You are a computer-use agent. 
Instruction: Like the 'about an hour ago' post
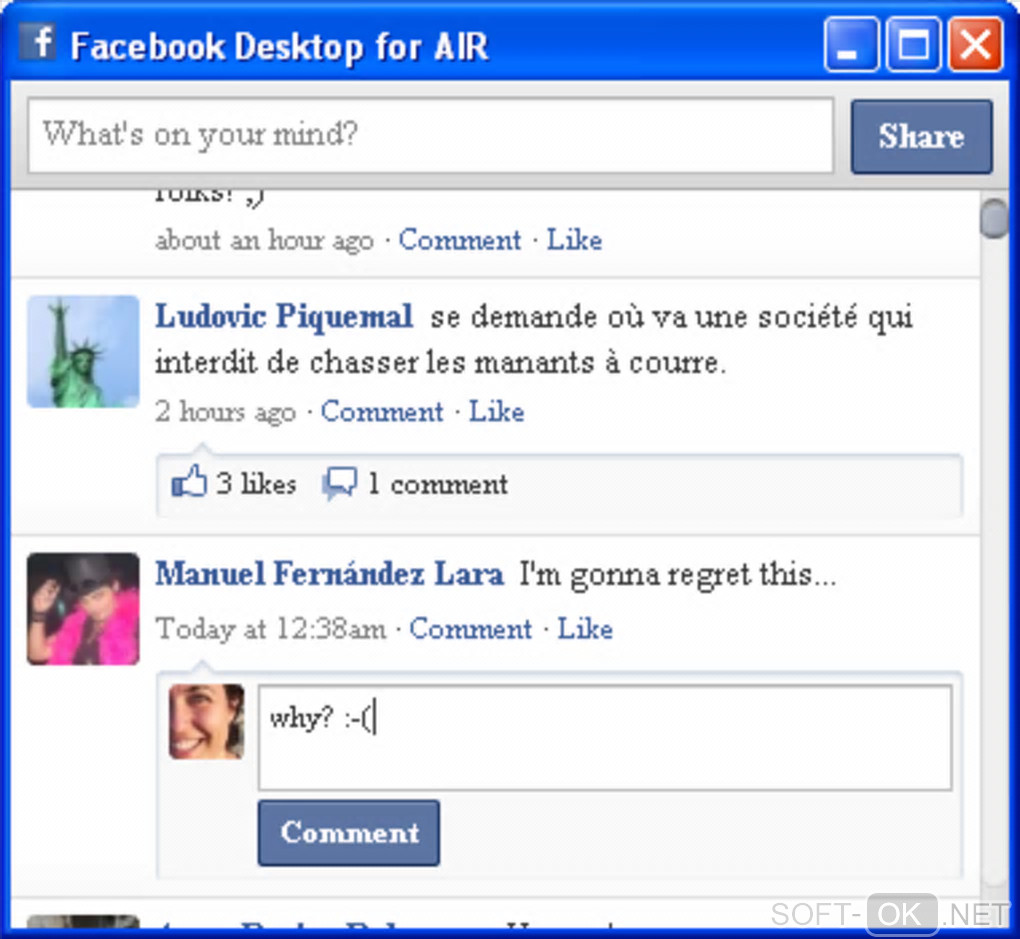(574, 239)
